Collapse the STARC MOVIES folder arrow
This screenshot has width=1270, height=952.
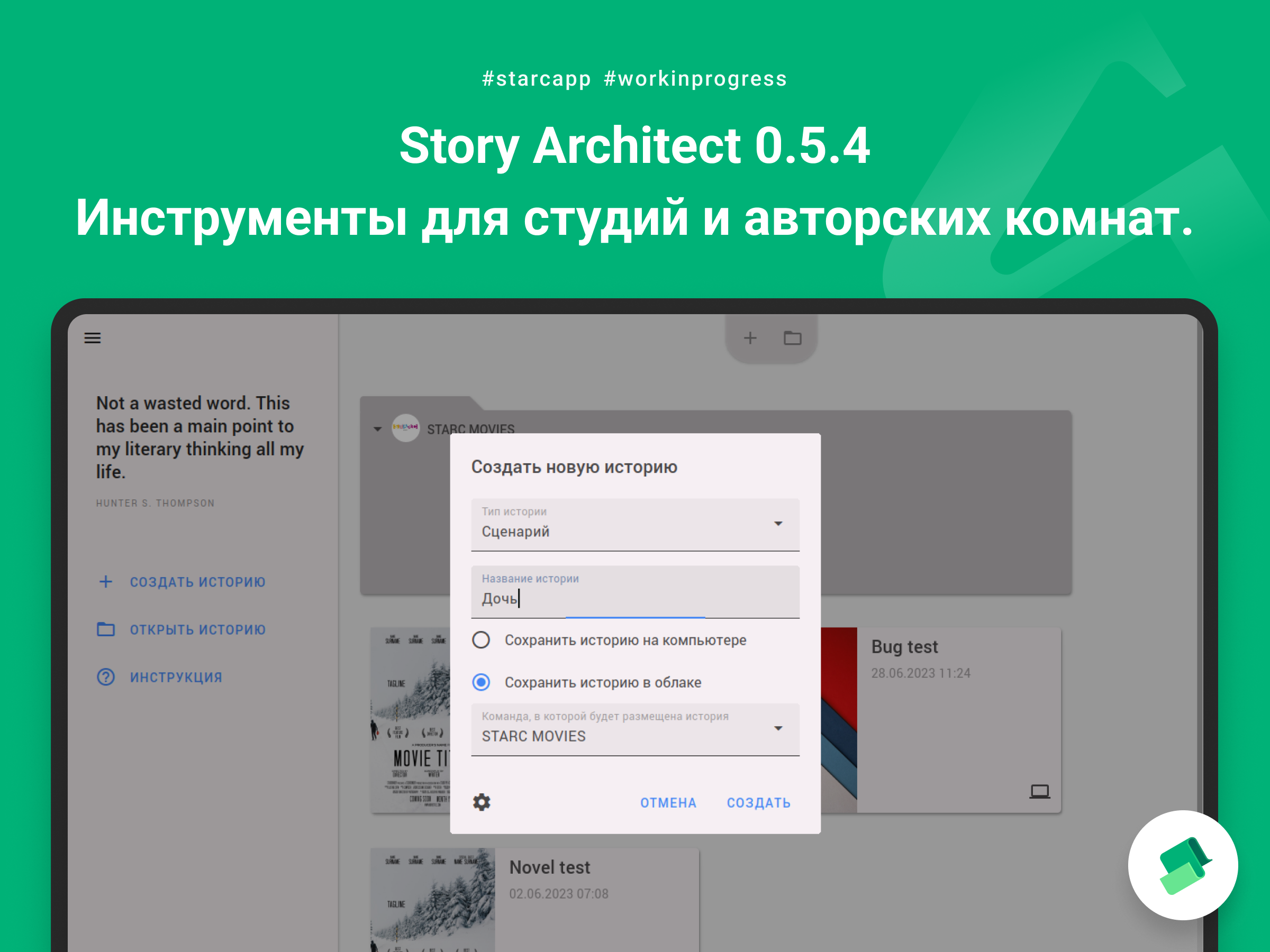tap(377, 428)
